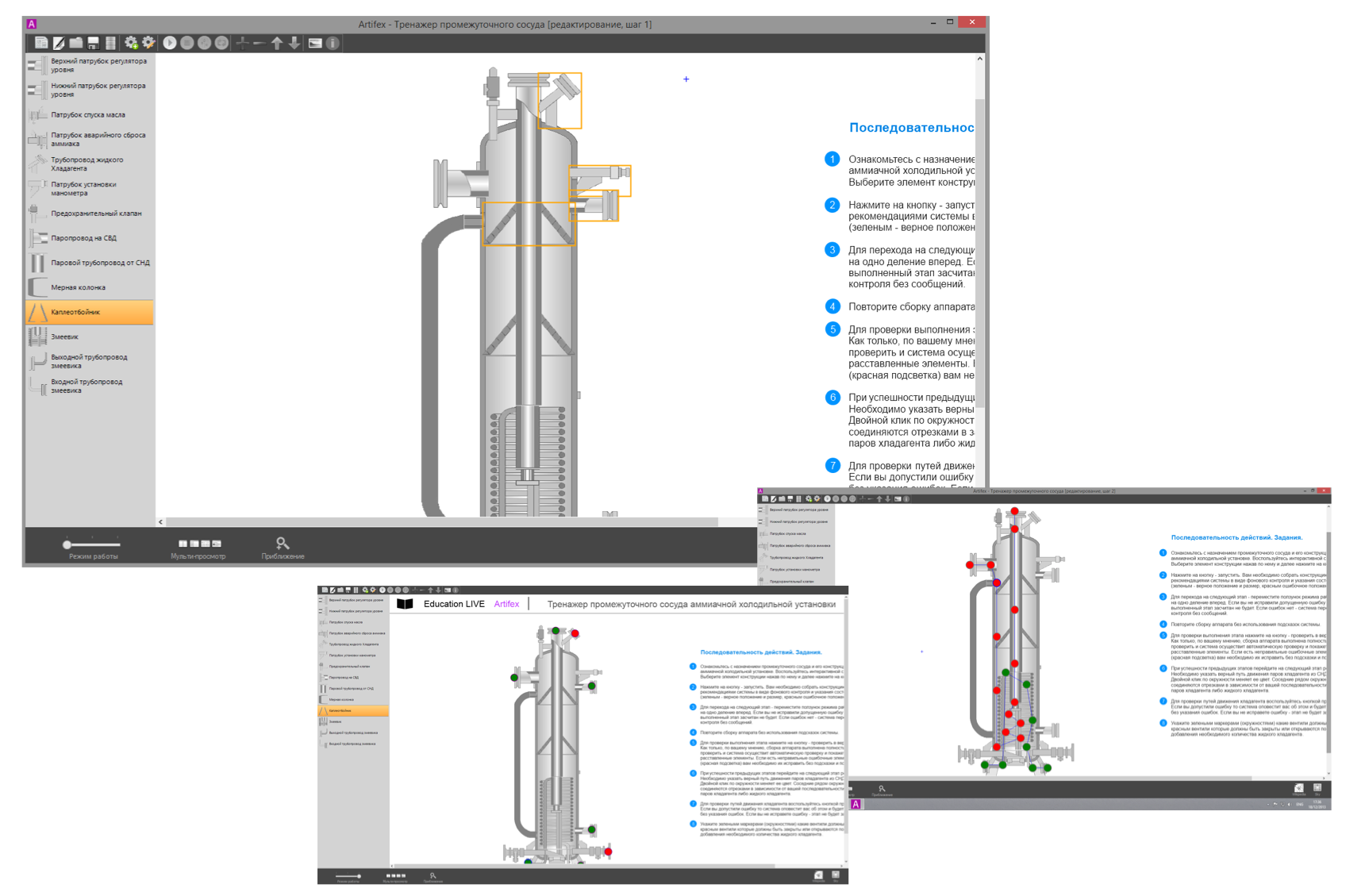Click the down arrow icon in toolbar
The width and height of the screenshot is (1369, 896).
pos(294,43)
